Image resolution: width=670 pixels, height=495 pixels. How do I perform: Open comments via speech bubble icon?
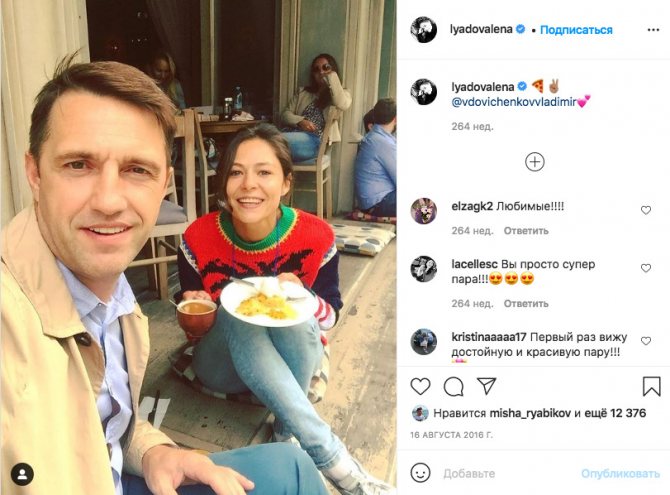click(453, 387)
